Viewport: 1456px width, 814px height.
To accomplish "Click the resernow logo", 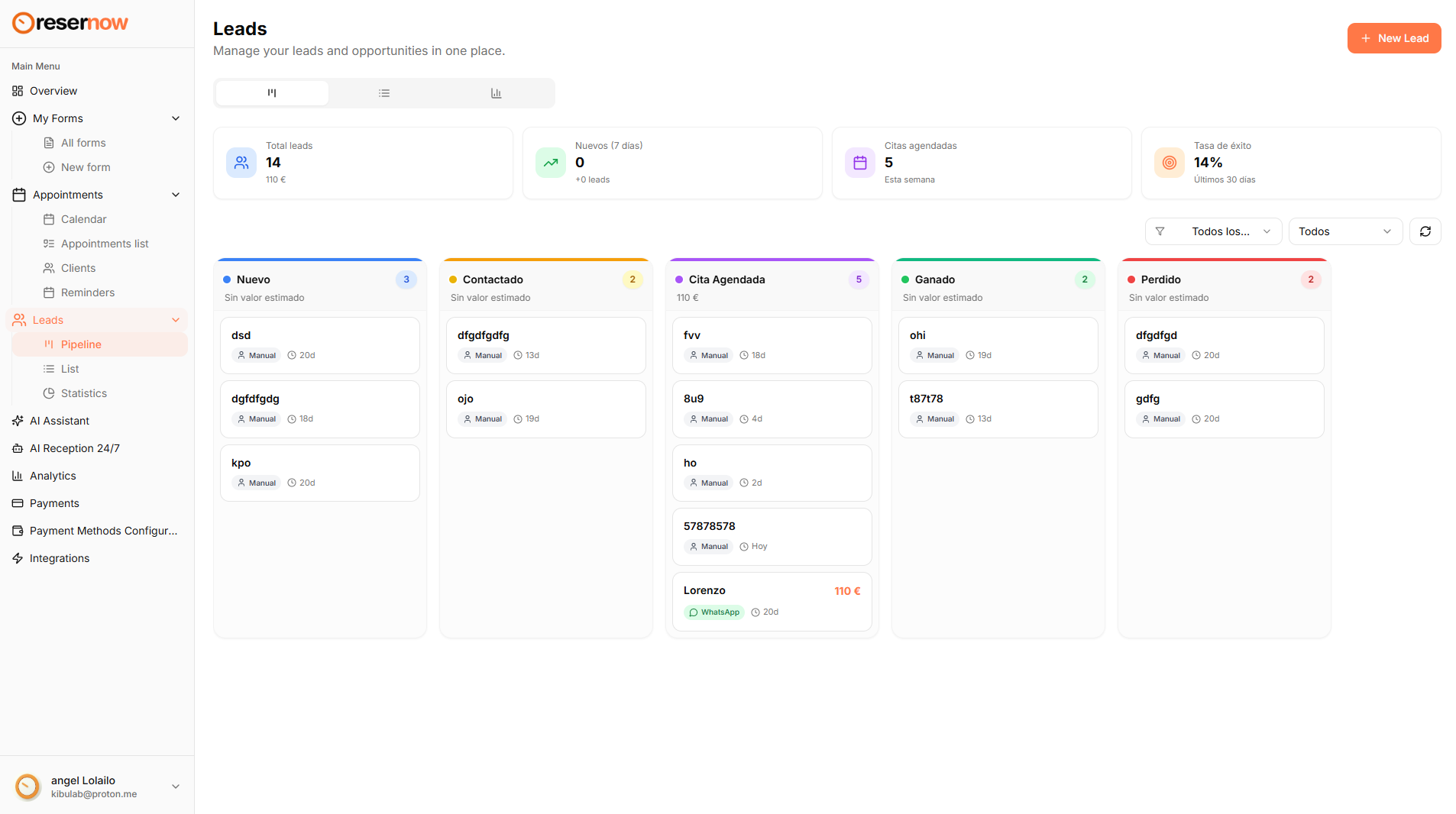I will click(70, 23).
